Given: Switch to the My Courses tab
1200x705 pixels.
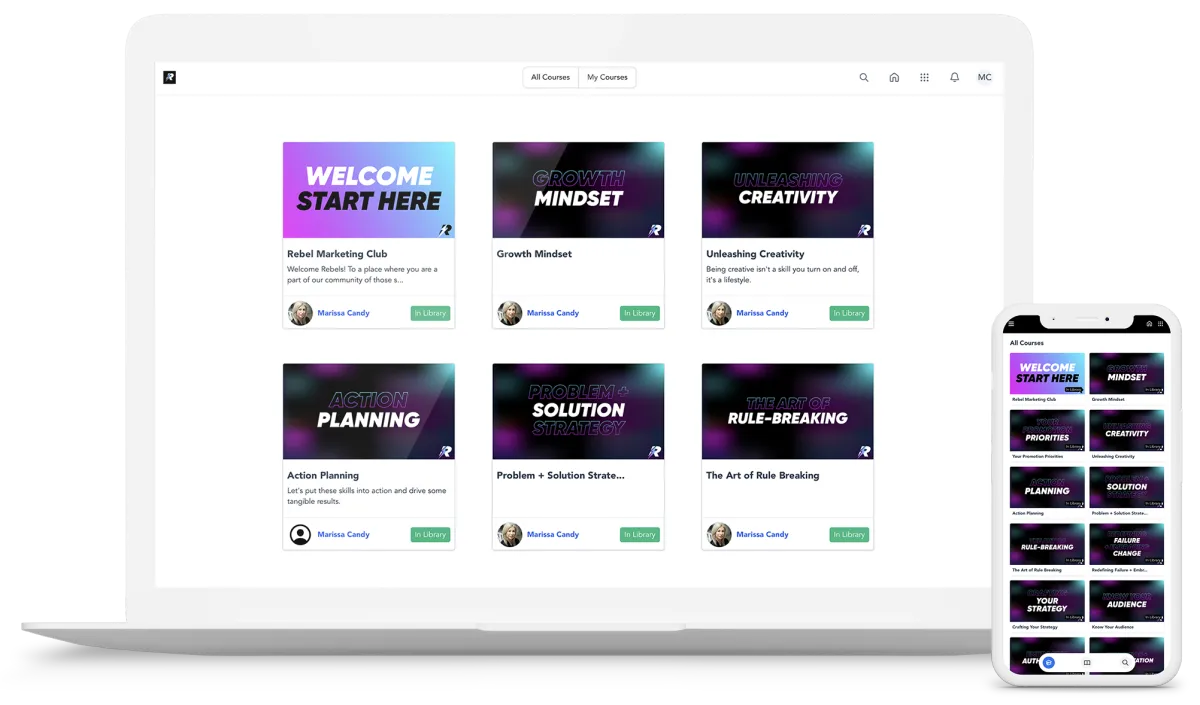Looking at the screenshot, I should click(x=607, y=77).
